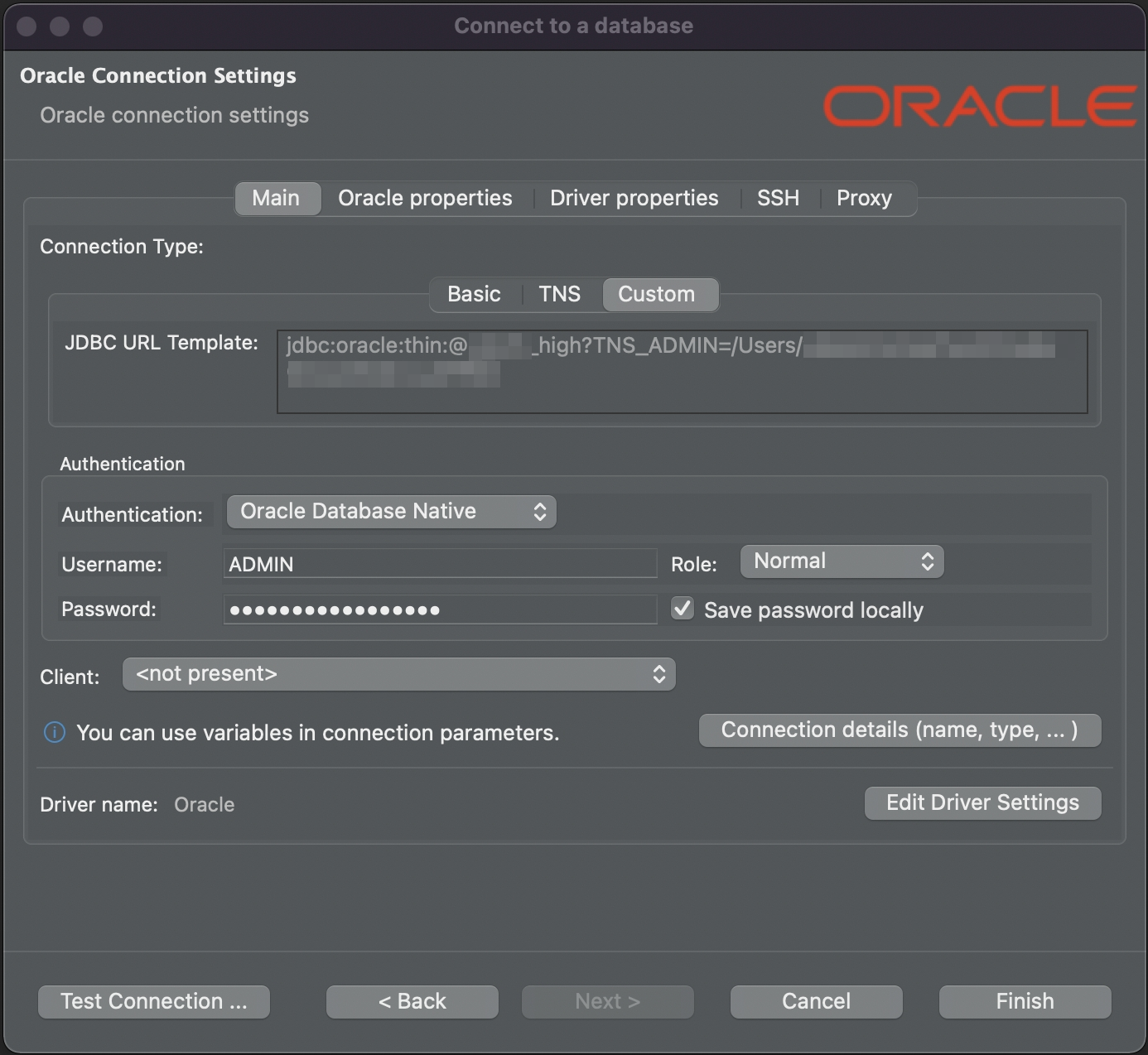Toggle Save password locally checkbox
Viewport: 1148px width, 1055px height.
click(x=683, y=609)
